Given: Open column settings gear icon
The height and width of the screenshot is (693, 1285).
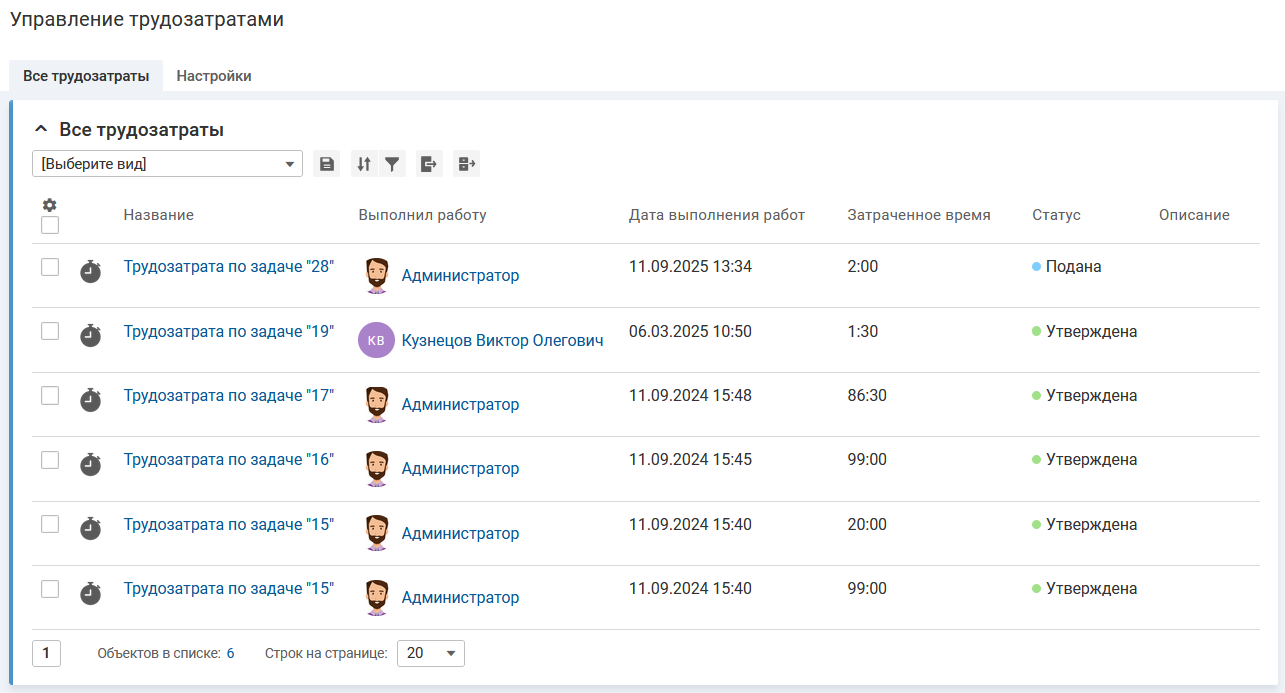Looking at the screenshot, I should tap(49, 205).
